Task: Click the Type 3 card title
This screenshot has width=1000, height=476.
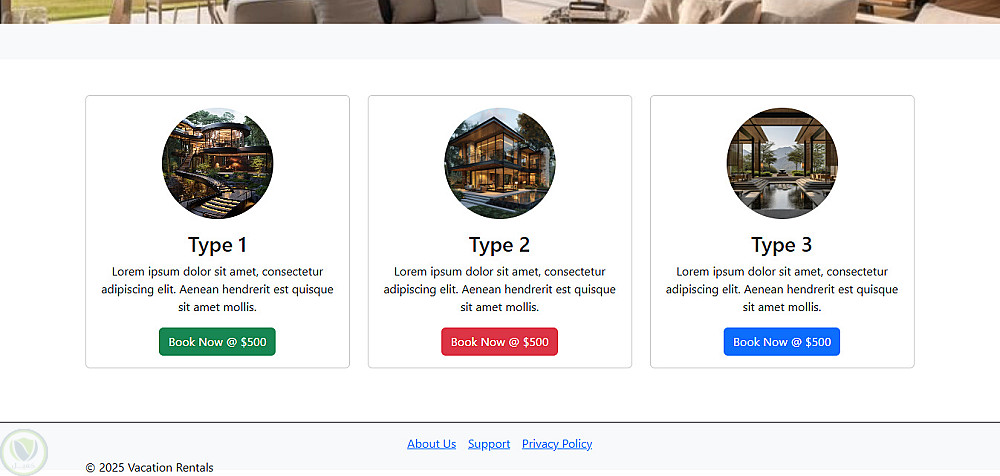Action: point(782,245)
